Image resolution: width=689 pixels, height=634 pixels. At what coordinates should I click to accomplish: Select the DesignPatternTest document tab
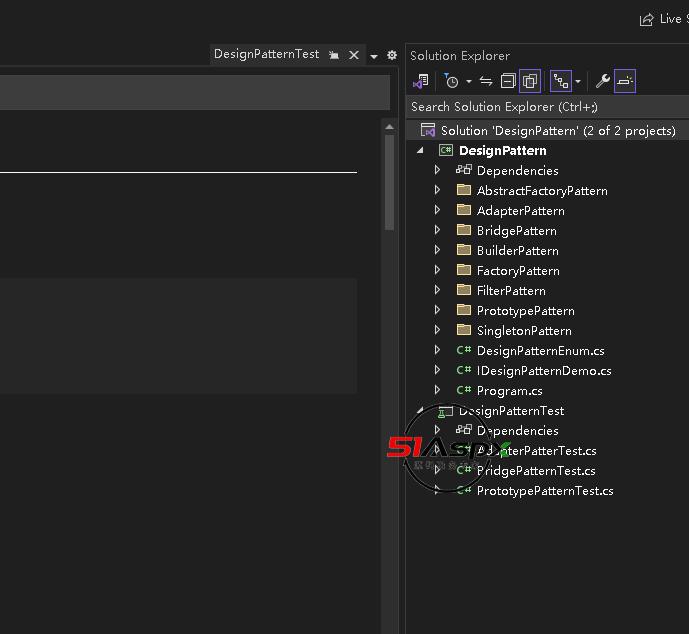click(266, 54)
